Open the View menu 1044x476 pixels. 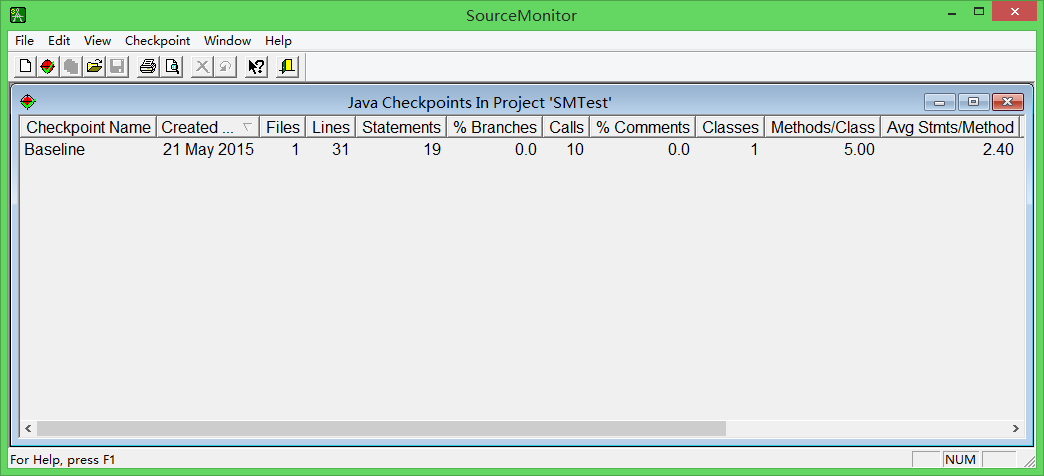click(x=97, y=41)
